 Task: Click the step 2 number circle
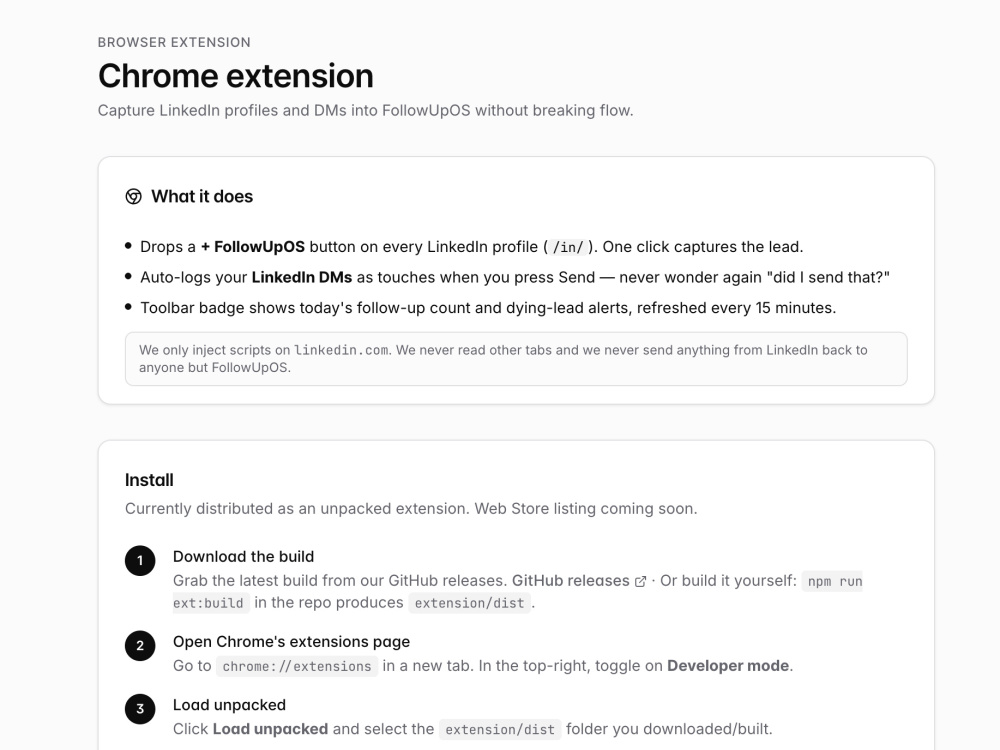140,645
